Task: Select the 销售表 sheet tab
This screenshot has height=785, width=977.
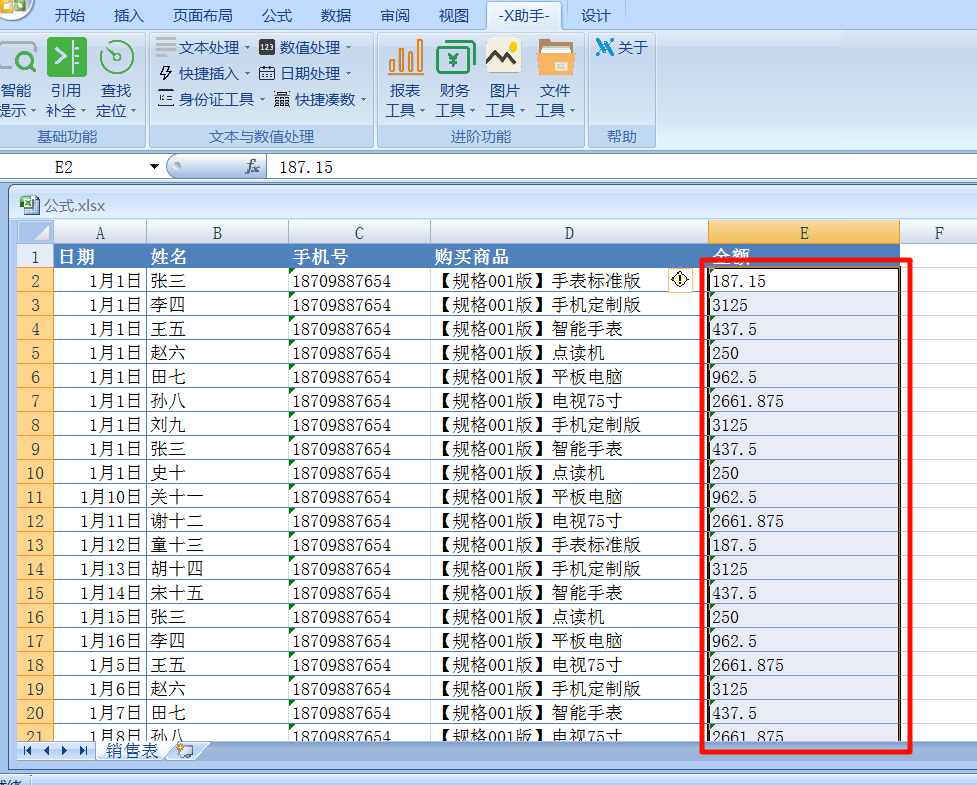Action: (131, 750)
